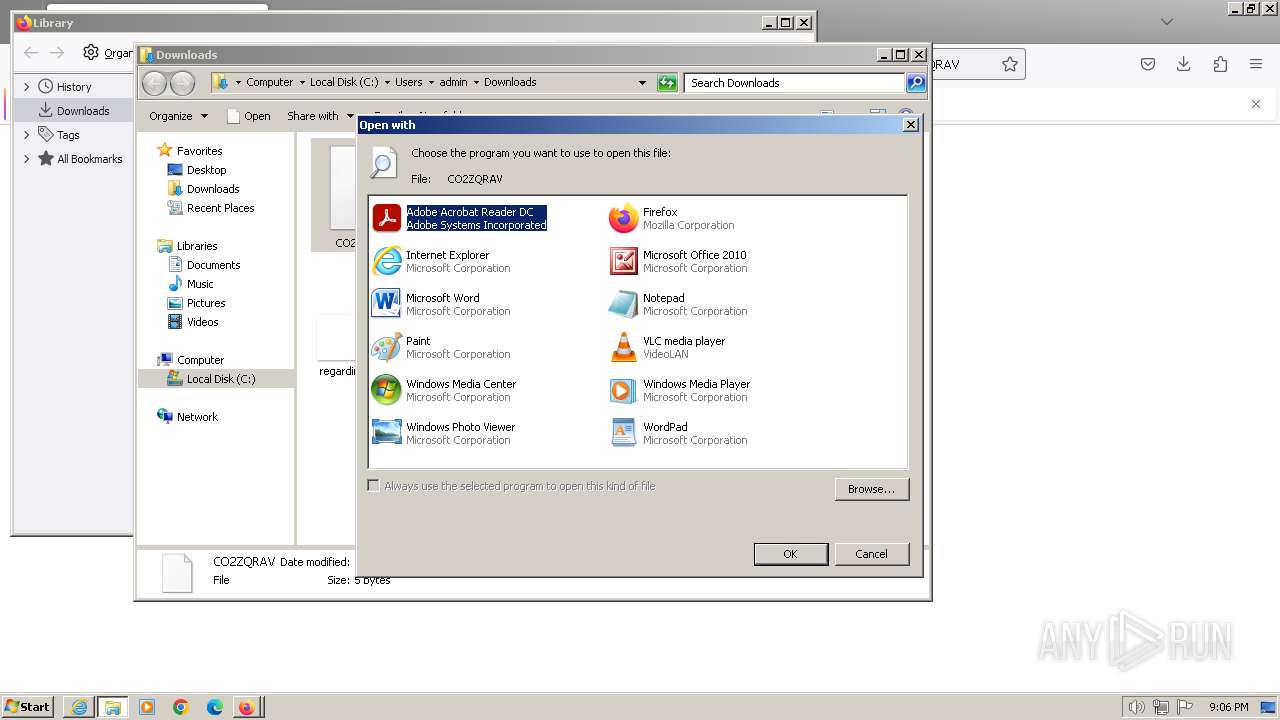Select Windows Media Player icon
This screenshot has height=720, width=1280.
623,390
